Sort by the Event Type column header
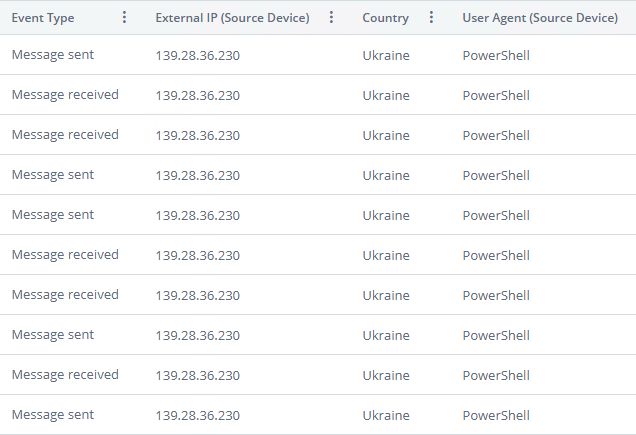 click(43, 18)
